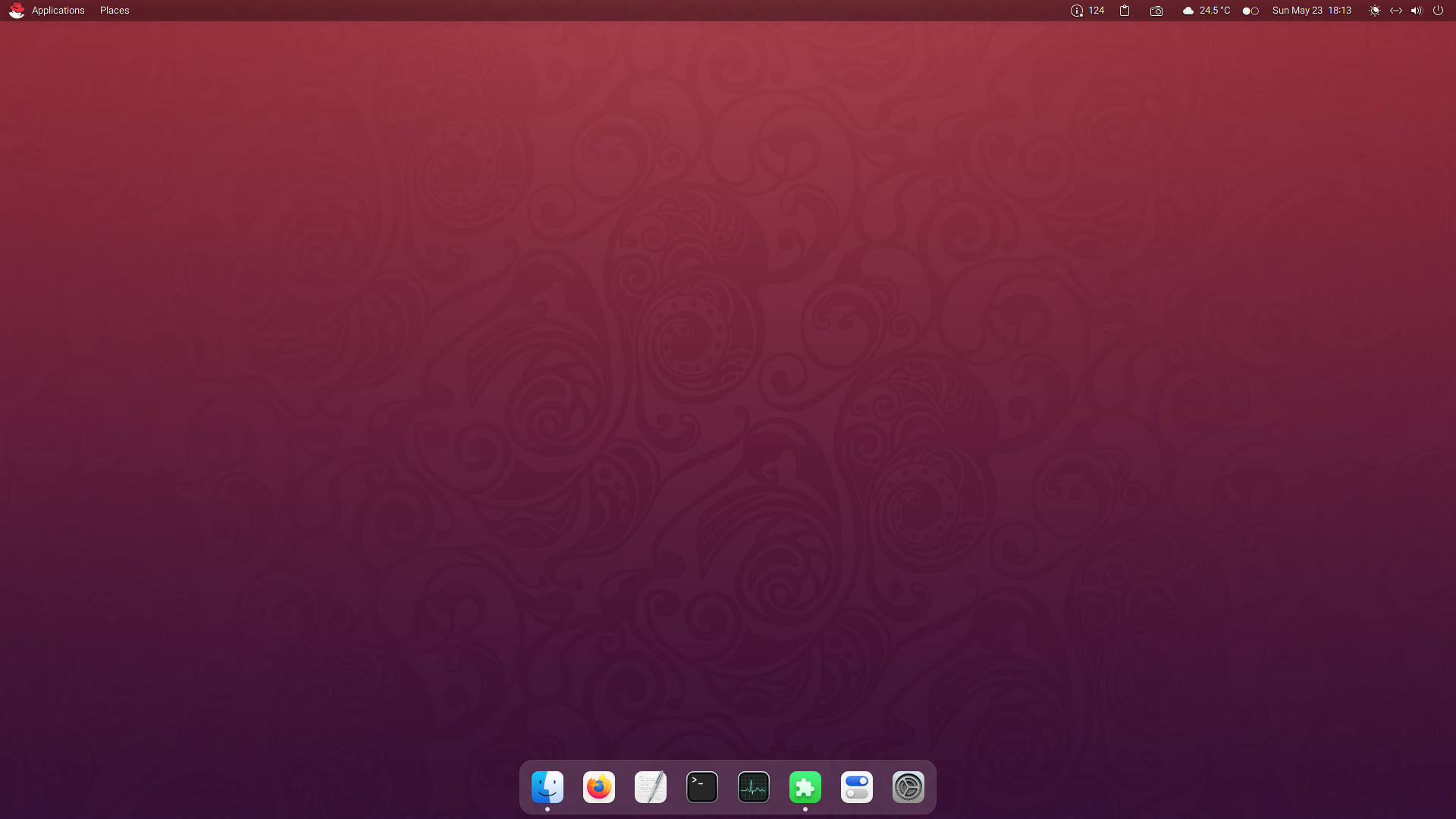Open the system monitor in dock
The width and height of the screenshot is (1456, 819).
(754, 787)
